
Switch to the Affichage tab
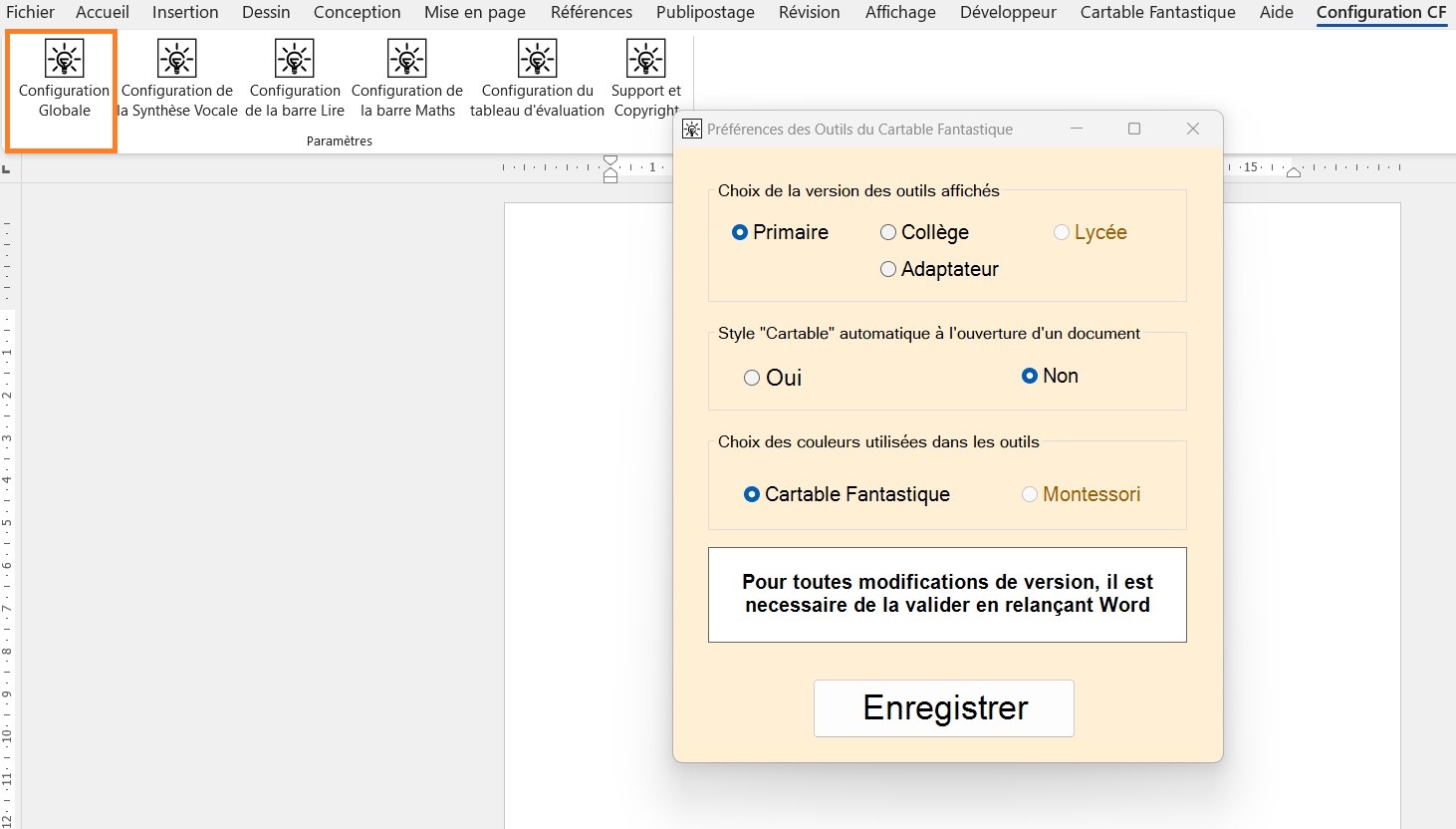(x=900, y=12)
